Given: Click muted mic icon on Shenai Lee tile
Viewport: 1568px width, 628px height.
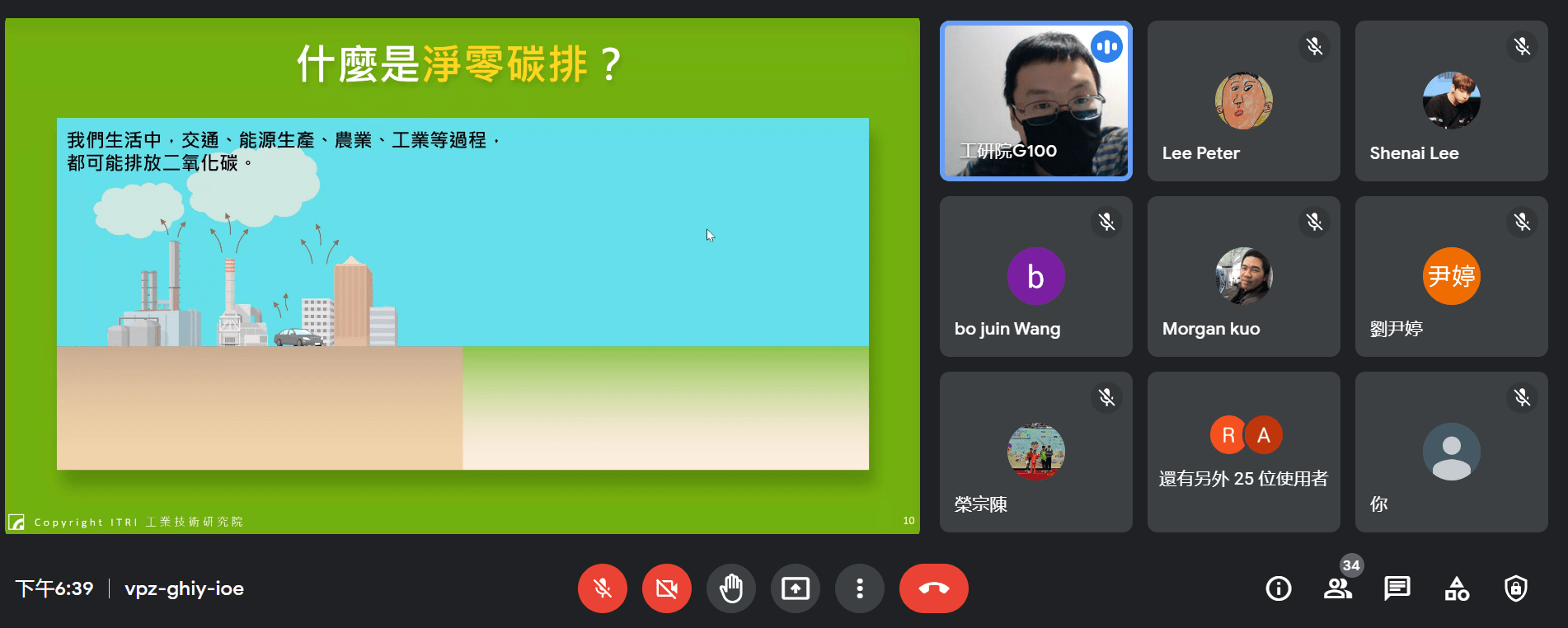Looking at the screenshot, I should tap(1523, 46).
